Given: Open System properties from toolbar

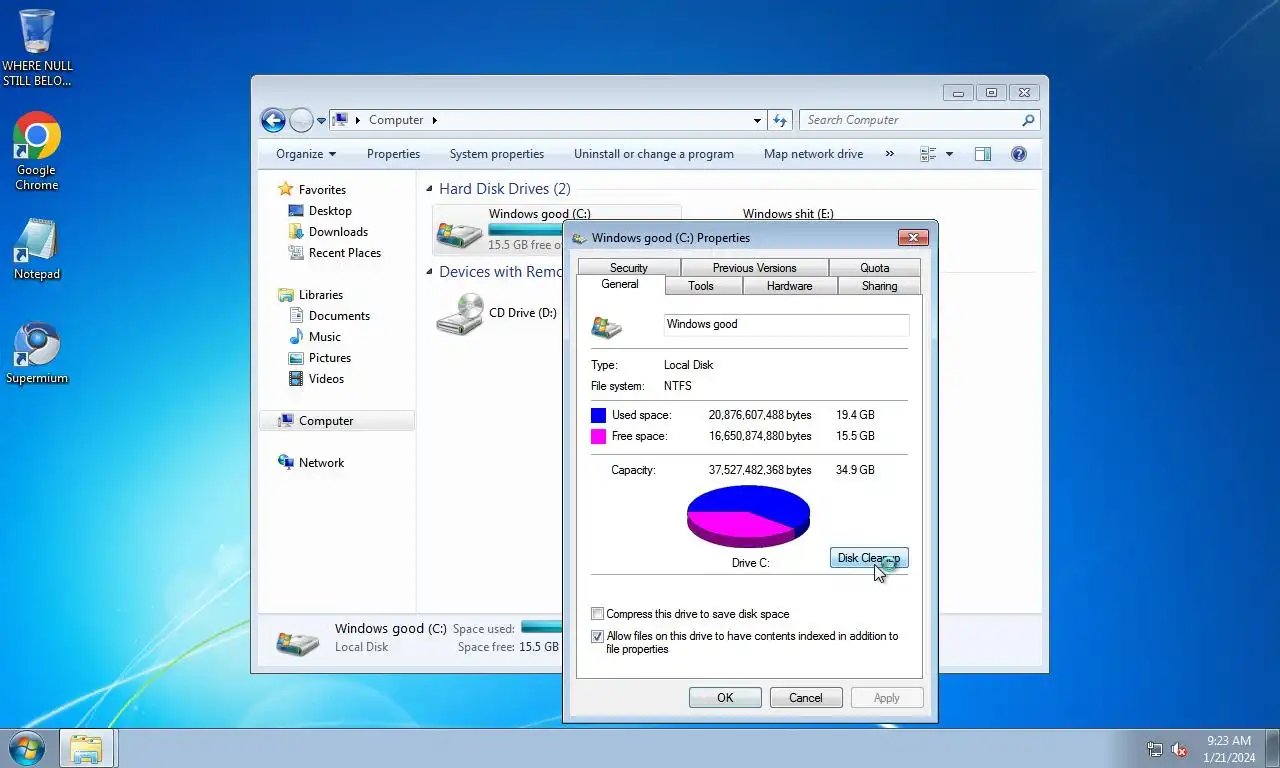Looking at the screenshot, I should pyautogui.click(x=497, y=154).
